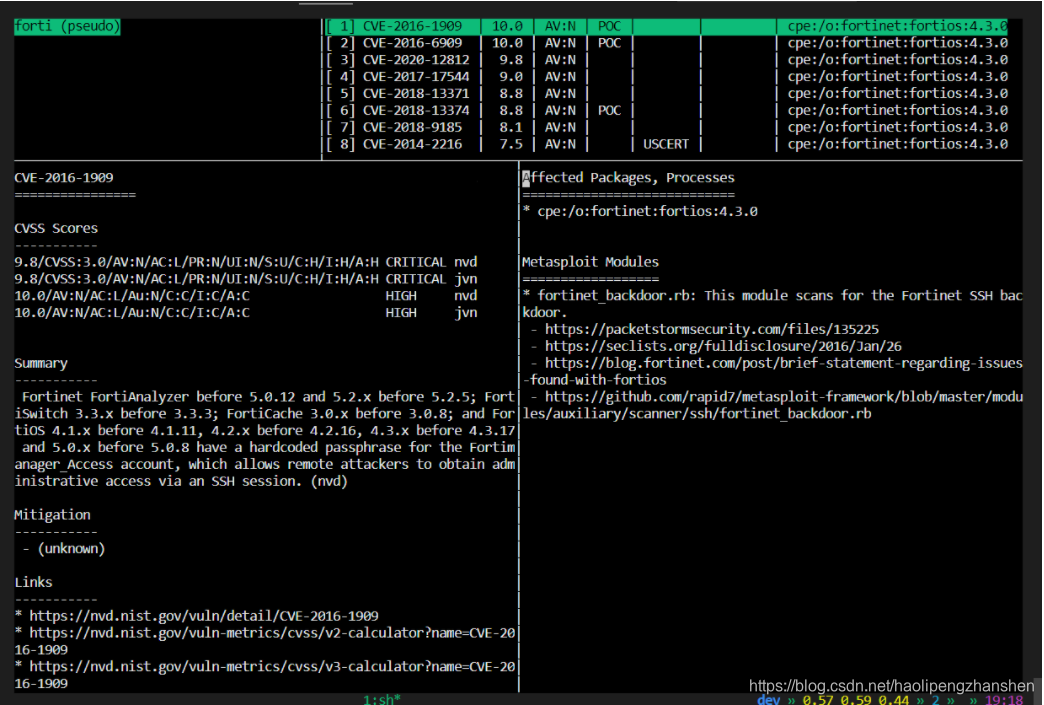Image resolution: width=1044 pixels, height=705 pixels.
Task: Select the CVE-2018-9185 row
Action: point(666,127)
